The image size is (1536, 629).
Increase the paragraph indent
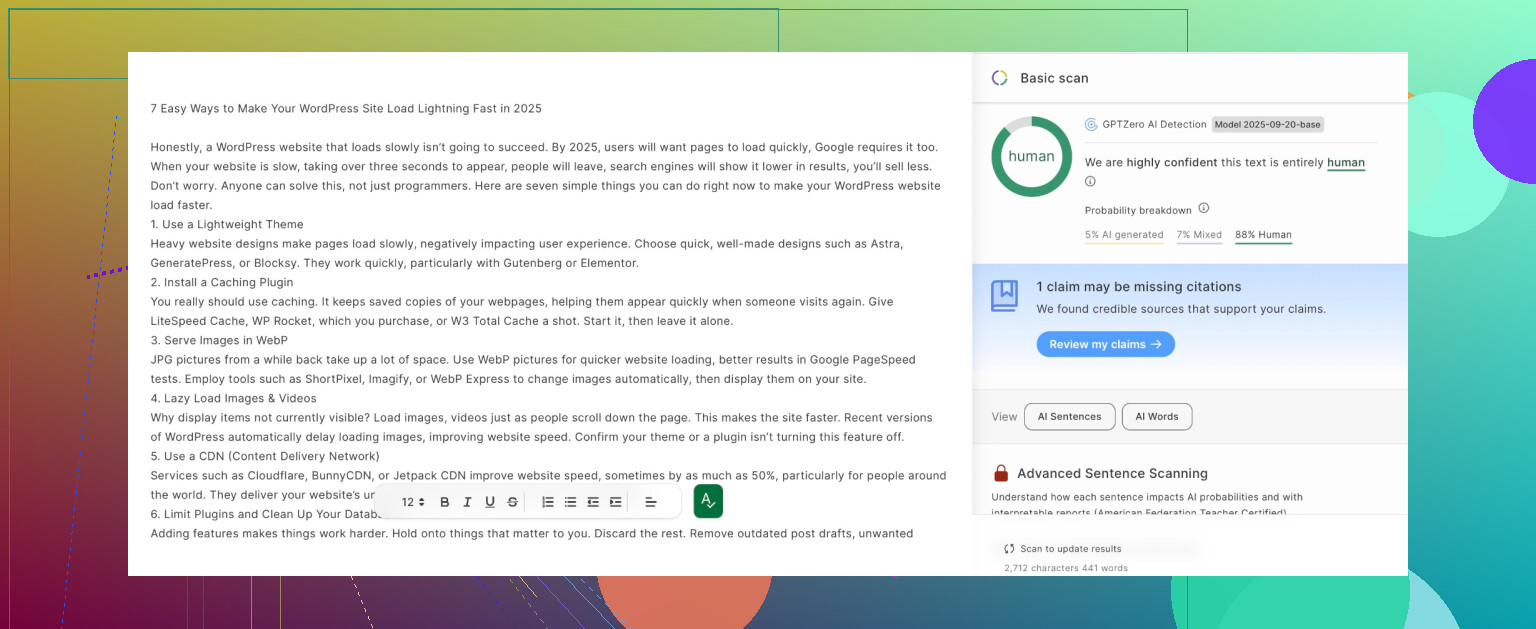coord(616,502)
